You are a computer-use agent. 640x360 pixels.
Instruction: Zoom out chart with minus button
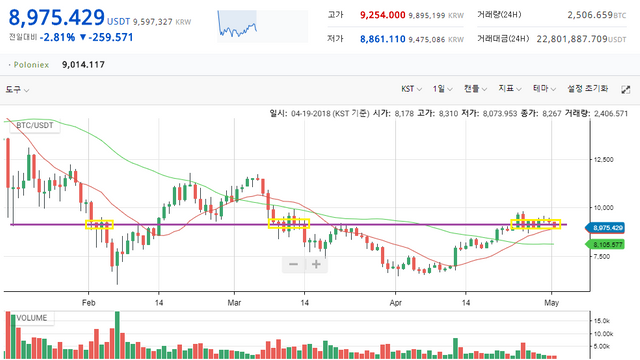click(293, 264)
